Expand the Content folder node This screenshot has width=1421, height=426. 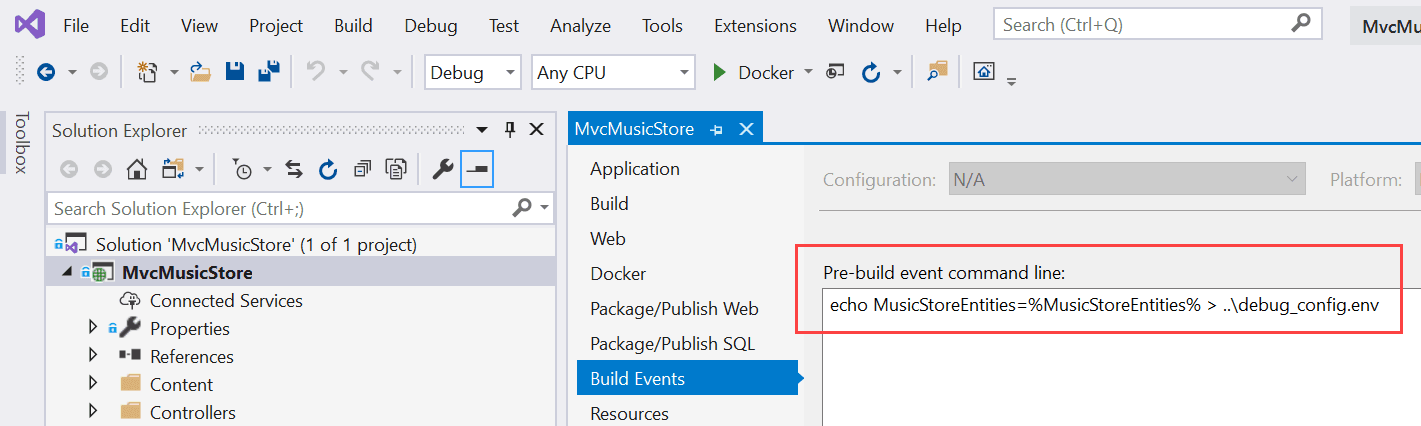(93, 383)
